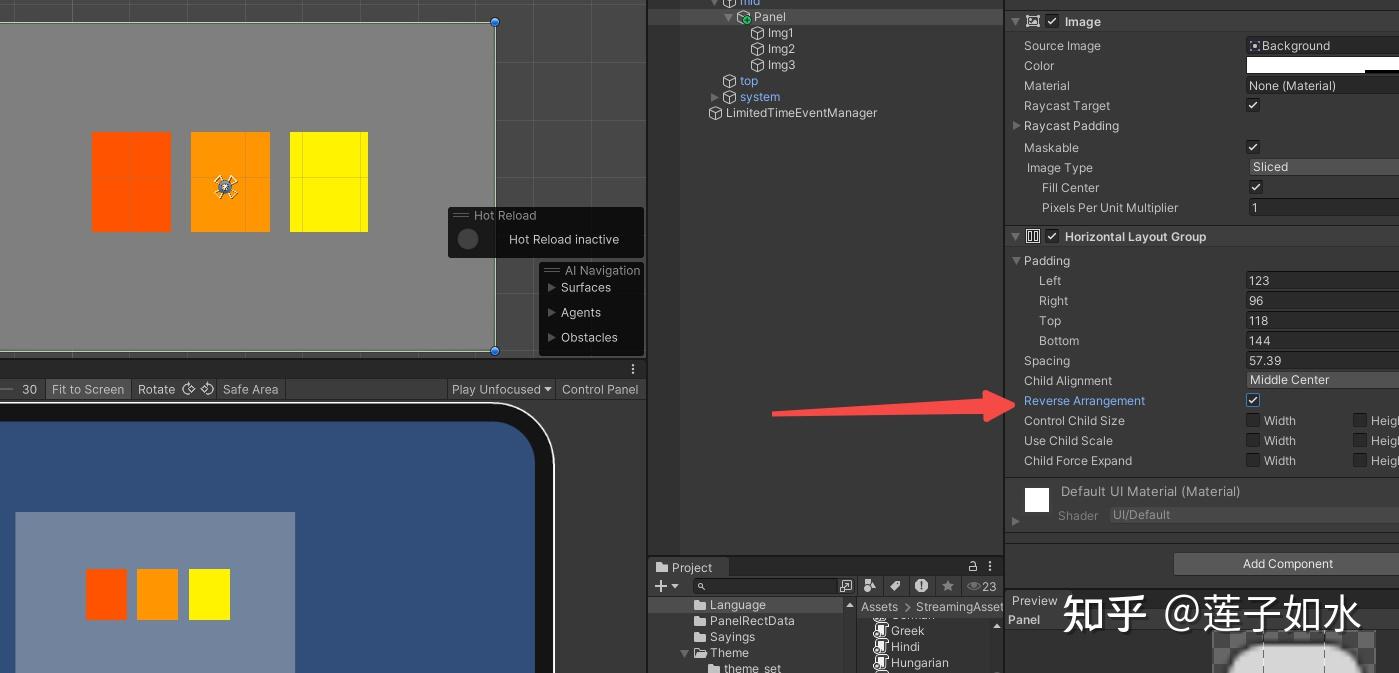Image resolution: width=1399 pixels, height=673 pixels.
Task: Uncheck the Reverse Arrangement checkbox
Action: (x=1253, y=401)
